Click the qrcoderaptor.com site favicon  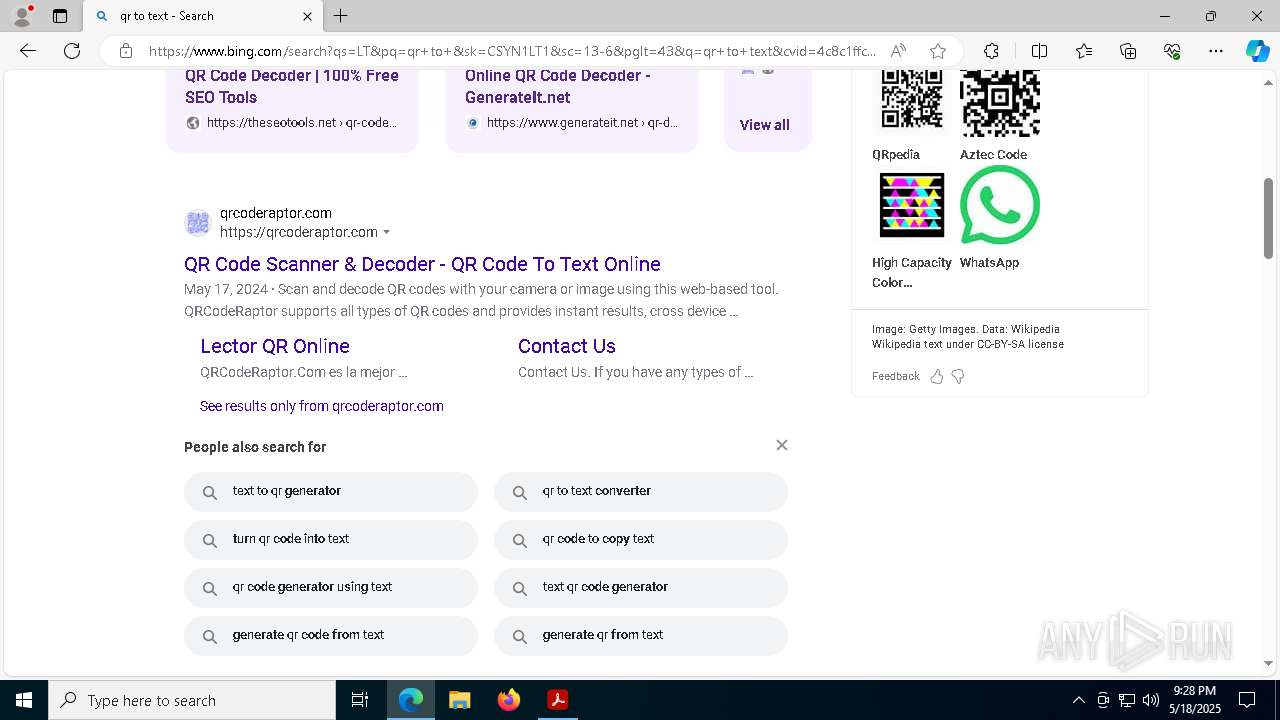pyautogui.click(x=198, y=223)
